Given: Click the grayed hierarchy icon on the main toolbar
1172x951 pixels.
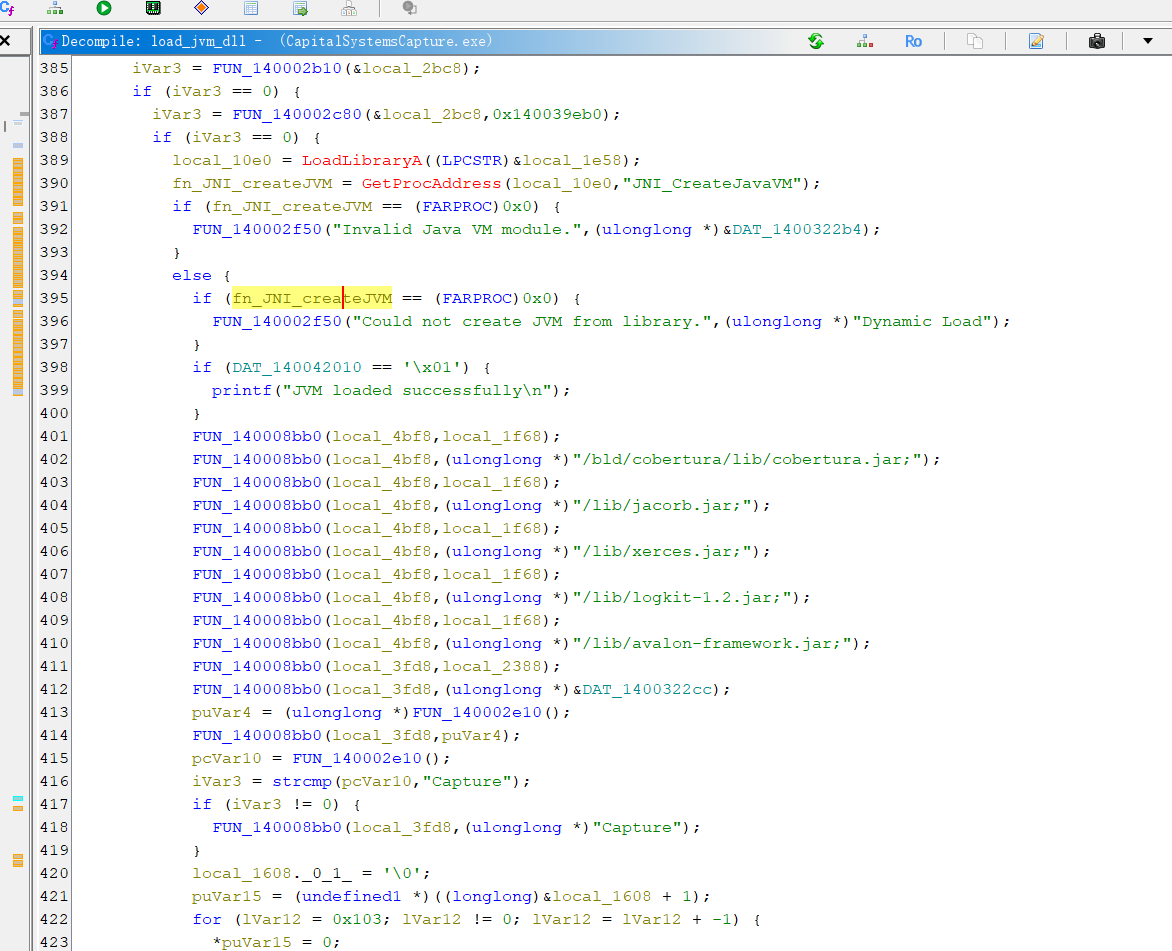Looking at the screenshot, I should coord(348,9).
